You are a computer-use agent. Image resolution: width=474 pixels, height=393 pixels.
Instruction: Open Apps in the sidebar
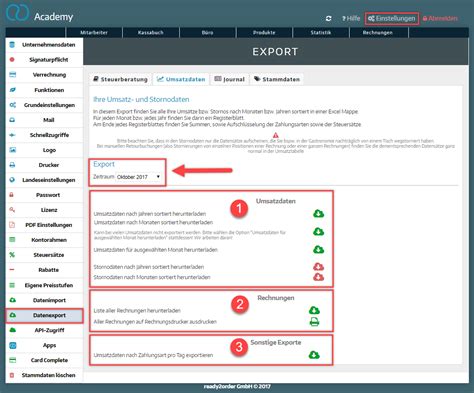point(44,345)
